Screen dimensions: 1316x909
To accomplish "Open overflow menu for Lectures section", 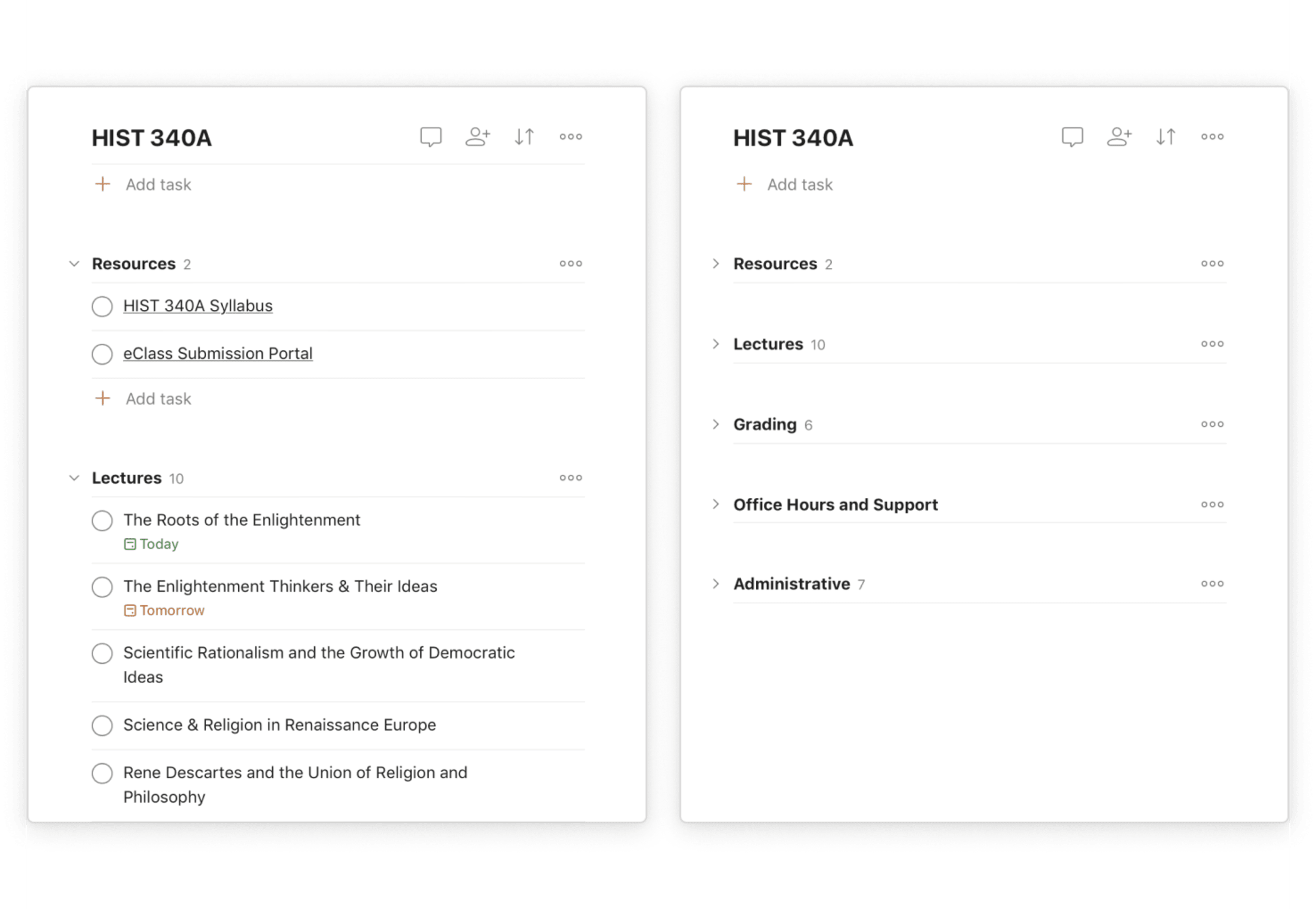I will click(x=571, y=477).
